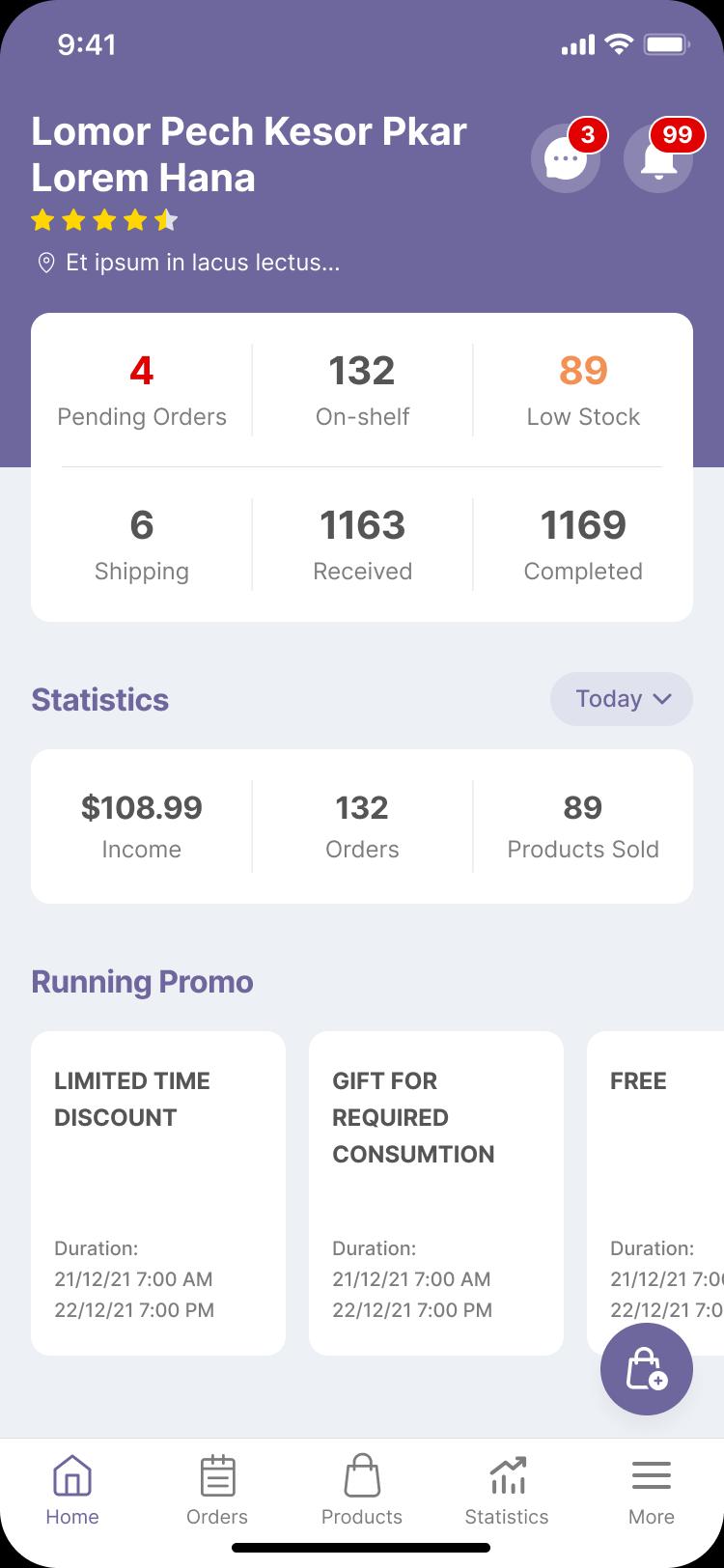The image size is (724, 1568).
Task: Open the Gift For Required Consumtion card
Action: 436,1193
